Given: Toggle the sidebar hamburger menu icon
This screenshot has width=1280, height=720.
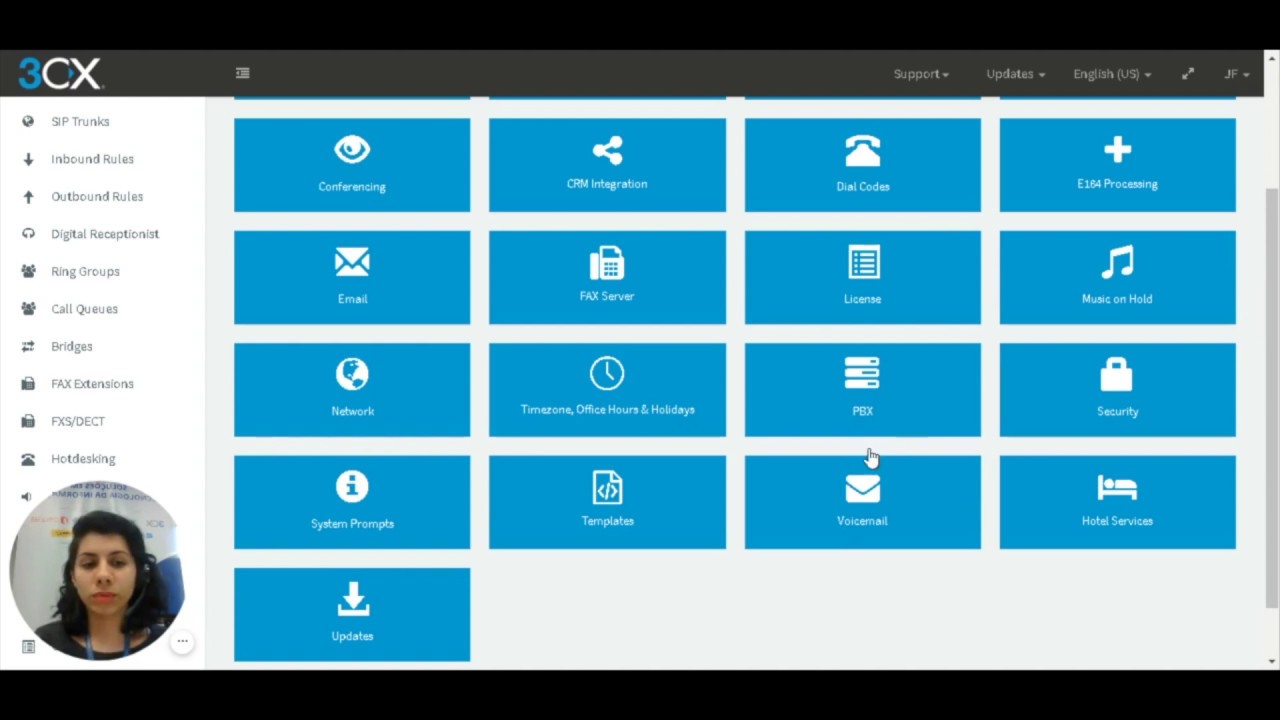Looking at the screenshot, I should point(243,73).
